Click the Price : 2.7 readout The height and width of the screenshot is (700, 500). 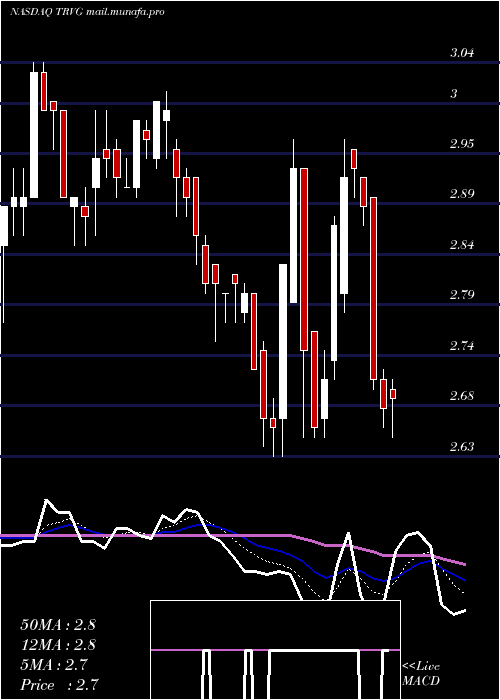tap(59, 685)
